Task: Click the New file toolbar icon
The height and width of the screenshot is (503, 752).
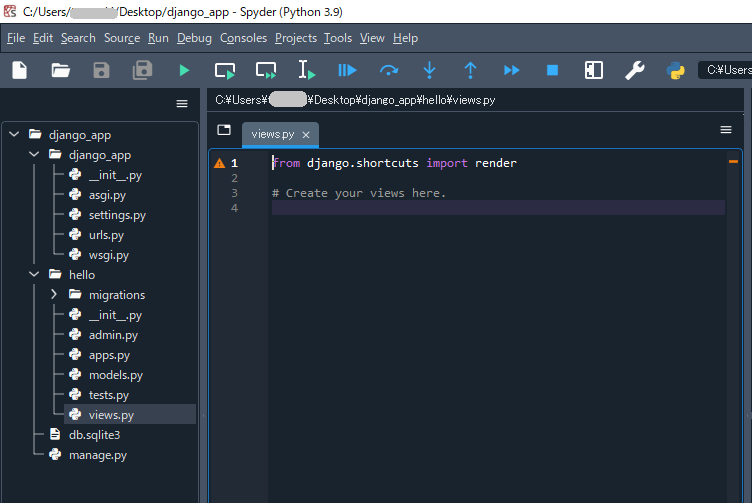Action: point(20,70)
